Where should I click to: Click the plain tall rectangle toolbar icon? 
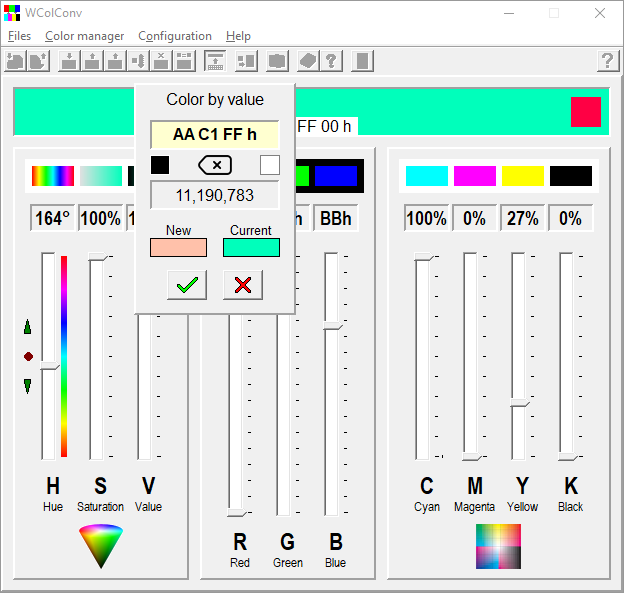(363, 61)
